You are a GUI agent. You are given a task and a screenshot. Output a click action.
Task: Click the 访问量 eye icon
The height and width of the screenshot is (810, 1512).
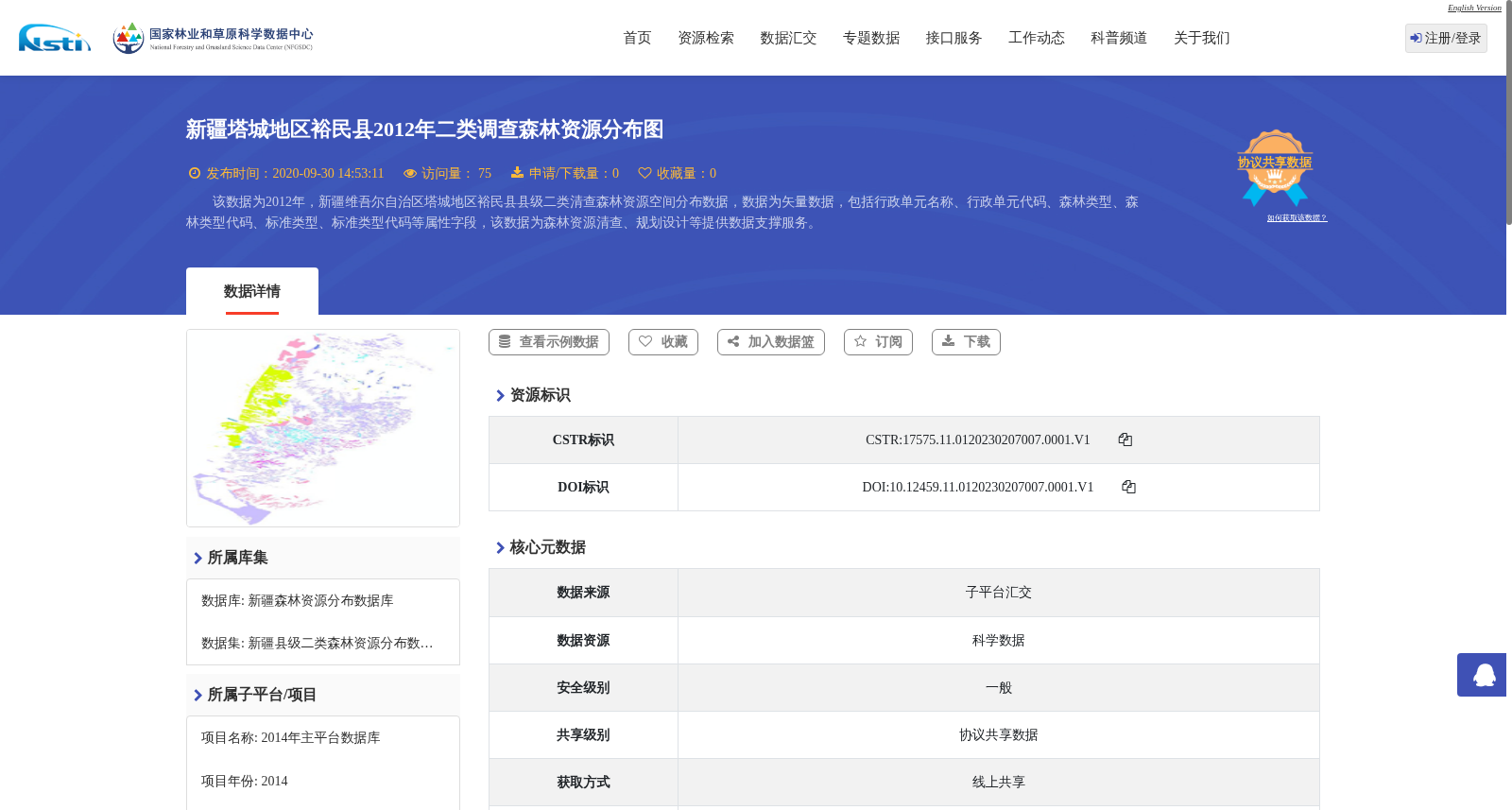pyautogui.click(x=410, y=173)
